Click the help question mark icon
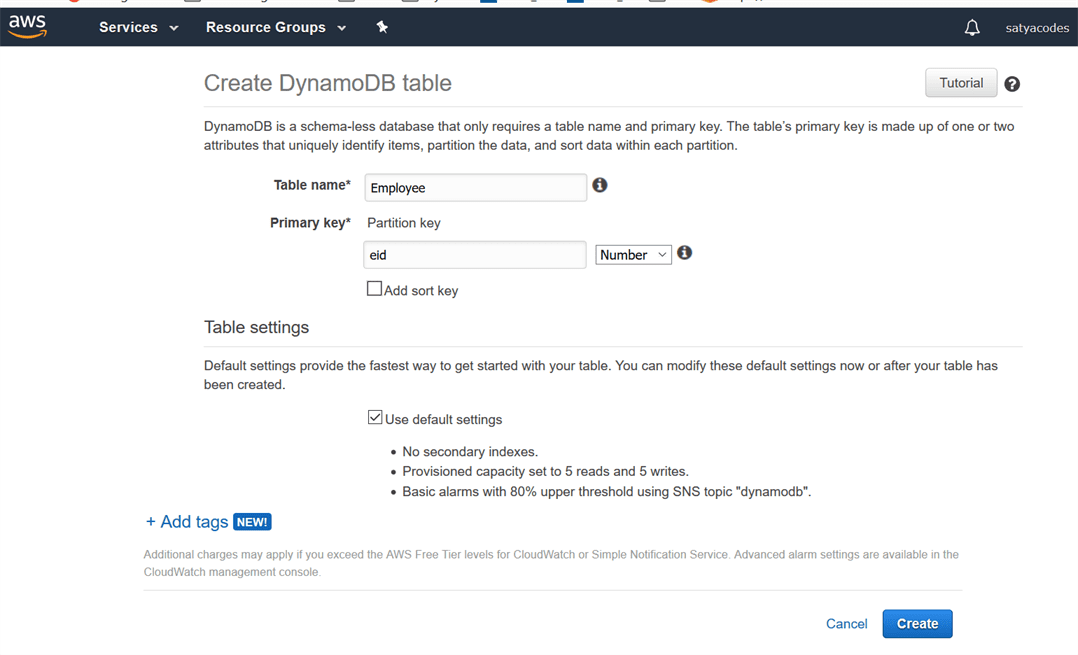The height and width of the screenshot is (655, 1078). [1012, 84]
